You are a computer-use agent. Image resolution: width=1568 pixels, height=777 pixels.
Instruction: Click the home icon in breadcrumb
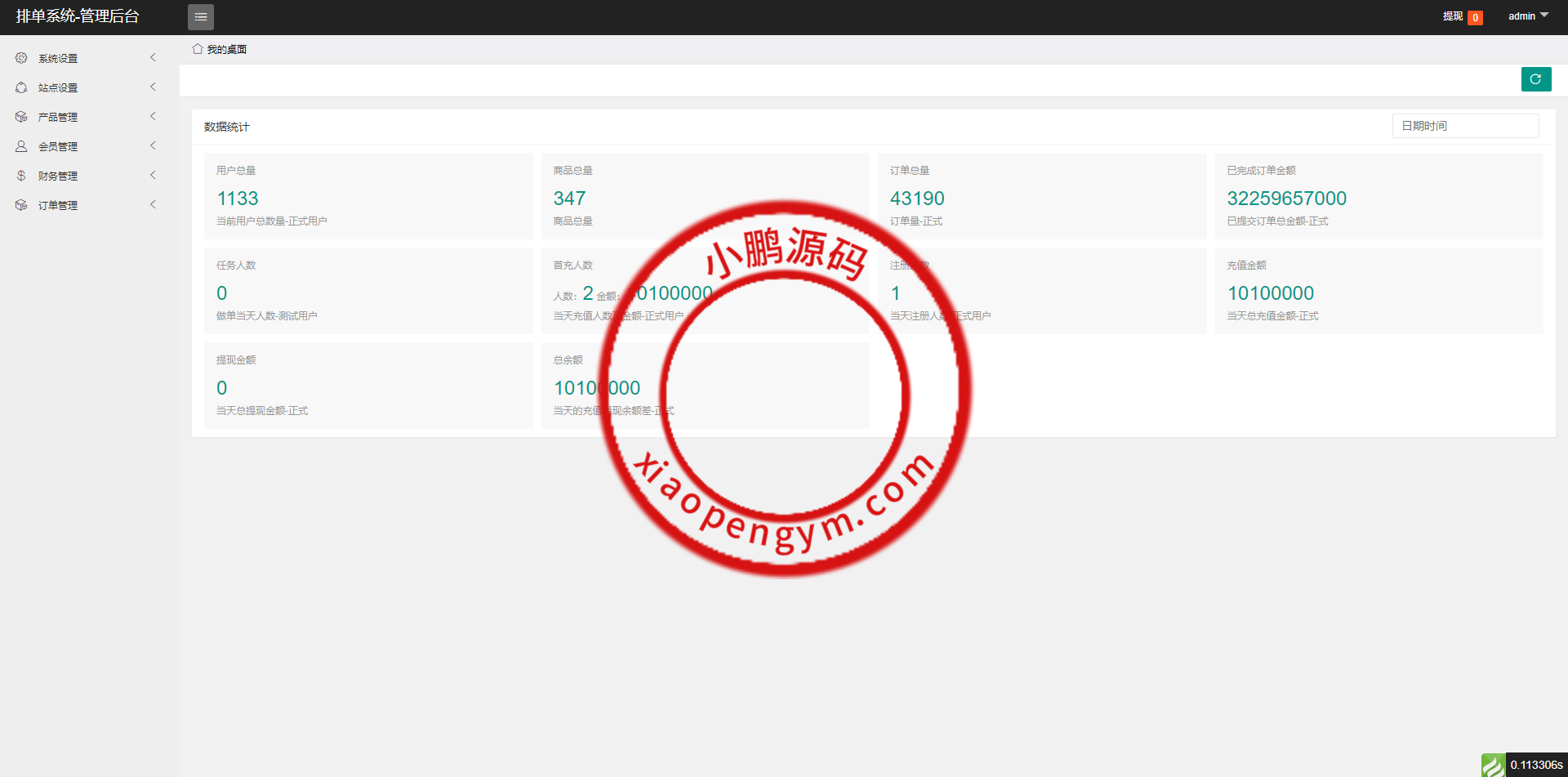click(198, 49)
